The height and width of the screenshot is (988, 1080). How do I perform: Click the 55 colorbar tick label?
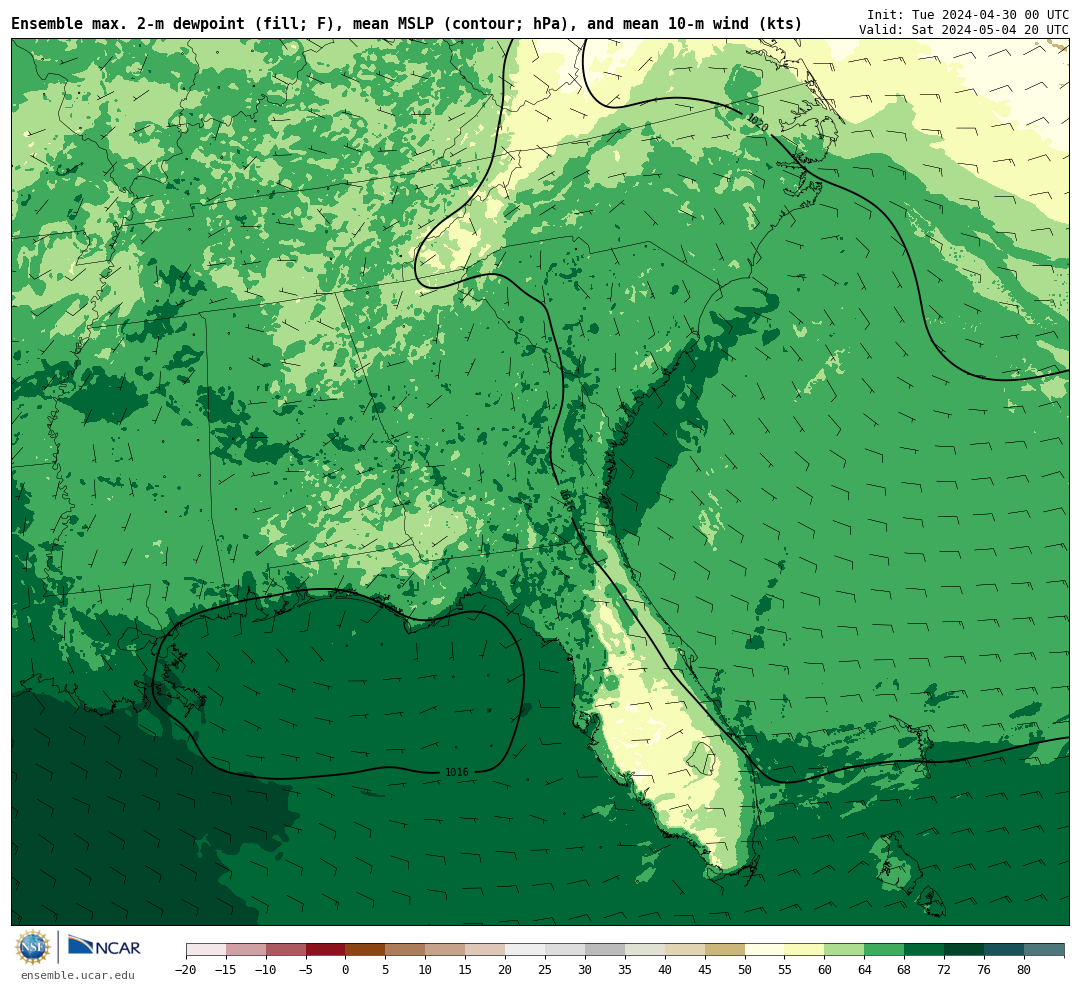point(785,969)
